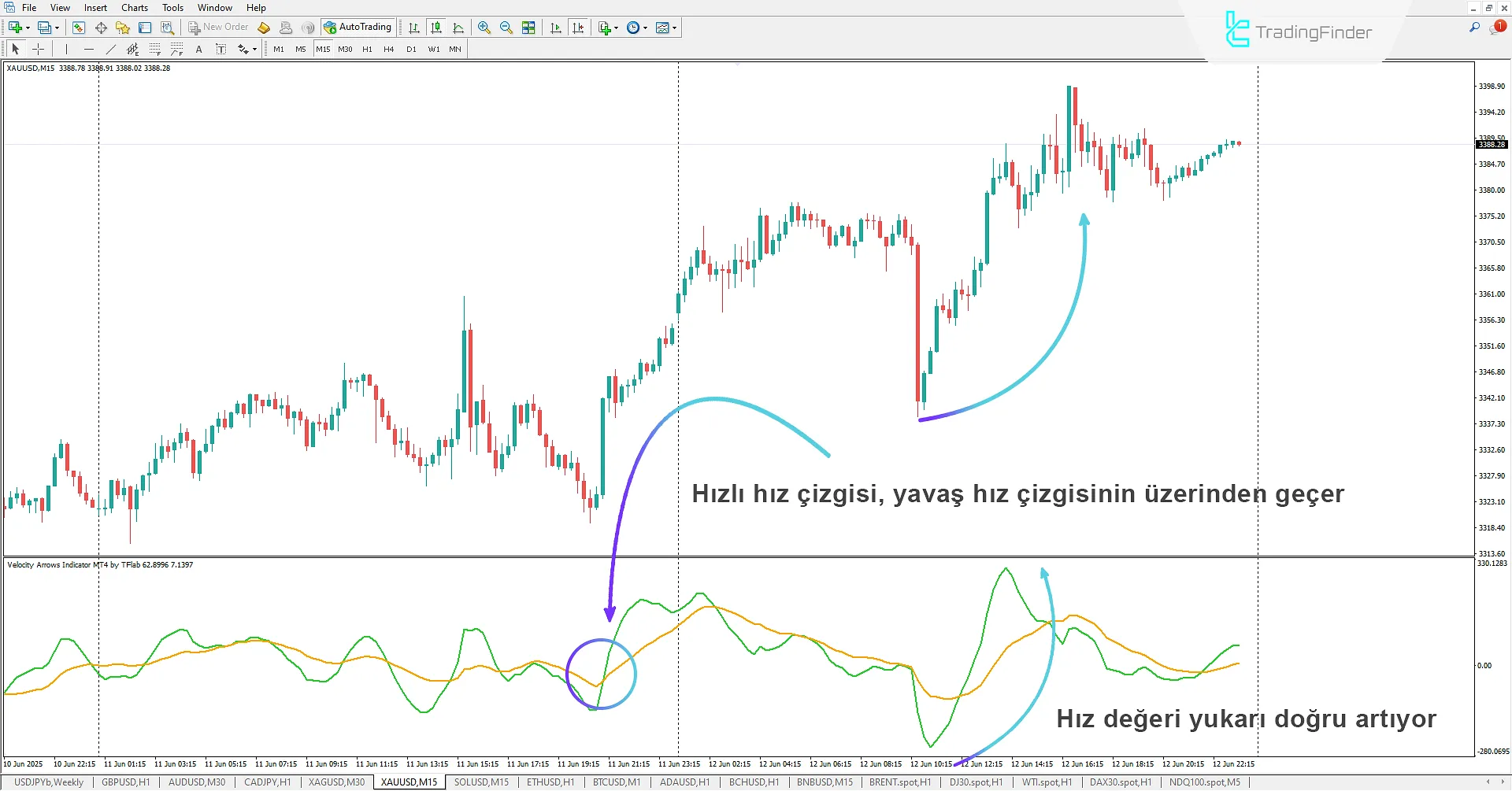Image resolution: width=1512 pixels, height=791 pixels.
Task: Zoom out on the chart
Action: click(506, 28)
